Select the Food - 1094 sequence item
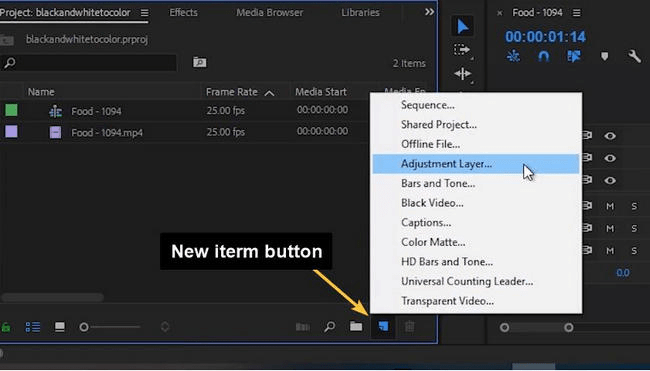The height and width of the screenshot is (371, 650). click(x=96, y=112)
